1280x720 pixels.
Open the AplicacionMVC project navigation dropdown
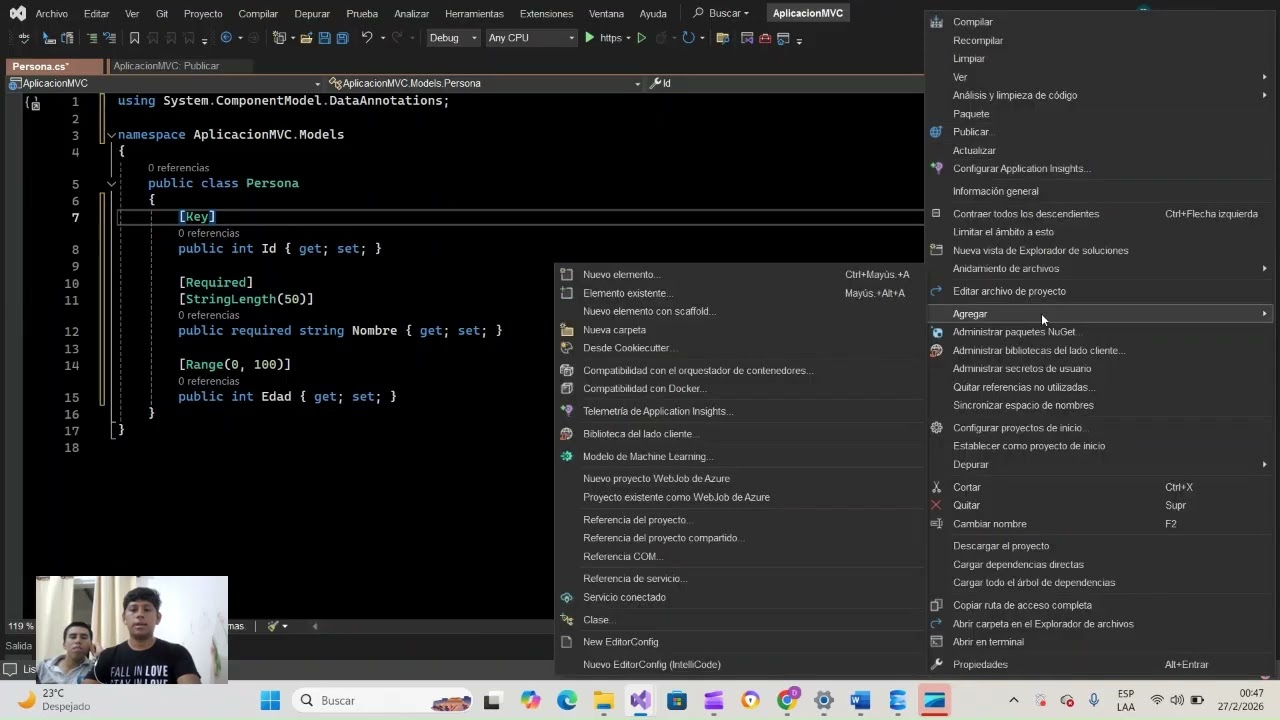[x=164, y=83]
